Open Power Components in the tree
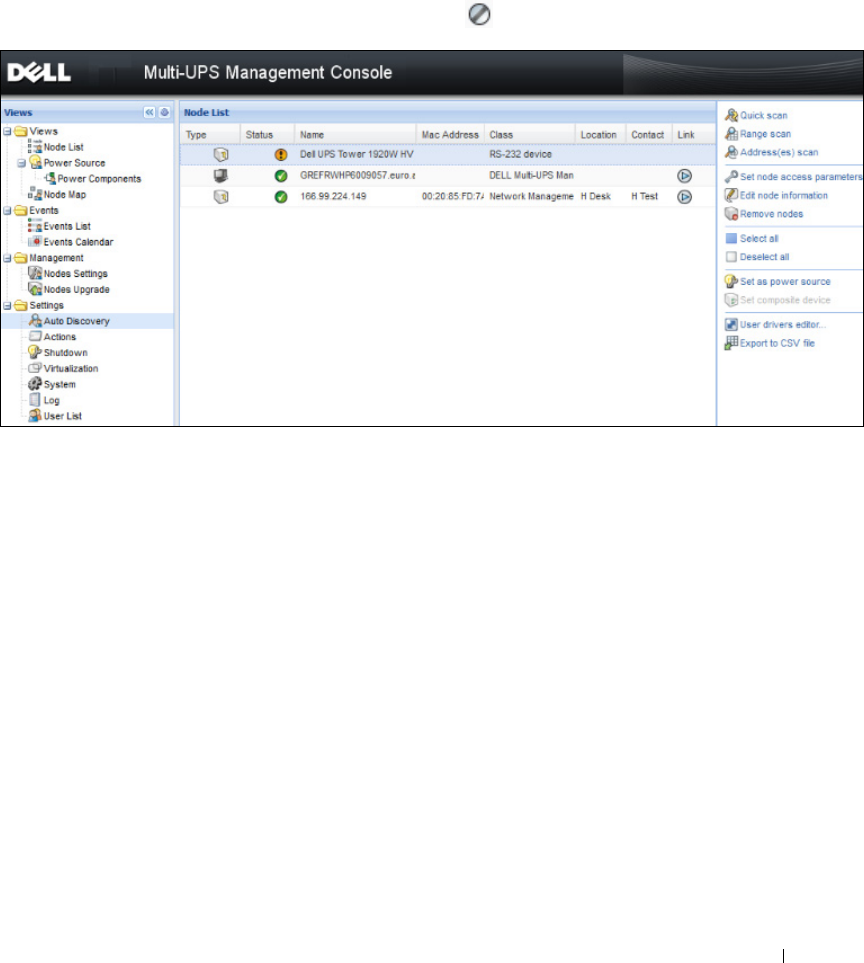This screenshot has height=963, width=864. coord(99,179)
